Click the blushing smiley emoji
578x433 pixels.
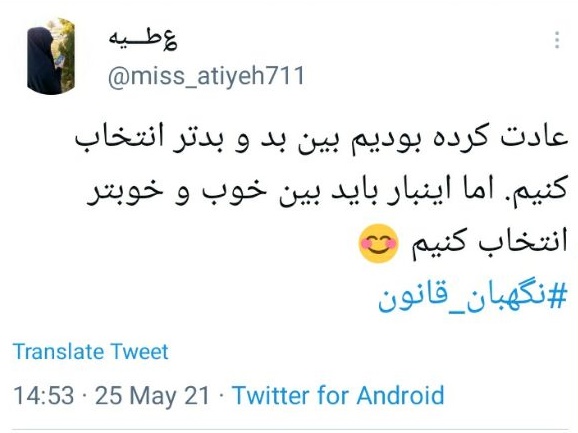(379, 243)
